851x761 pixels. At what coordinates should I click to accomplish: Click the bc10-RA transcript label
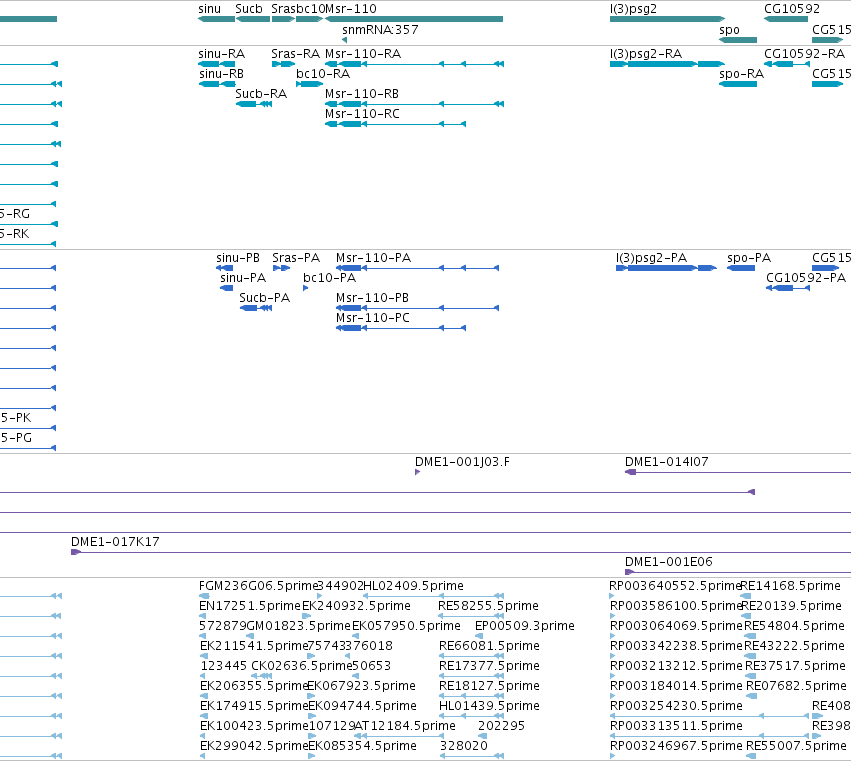(323, 74)
